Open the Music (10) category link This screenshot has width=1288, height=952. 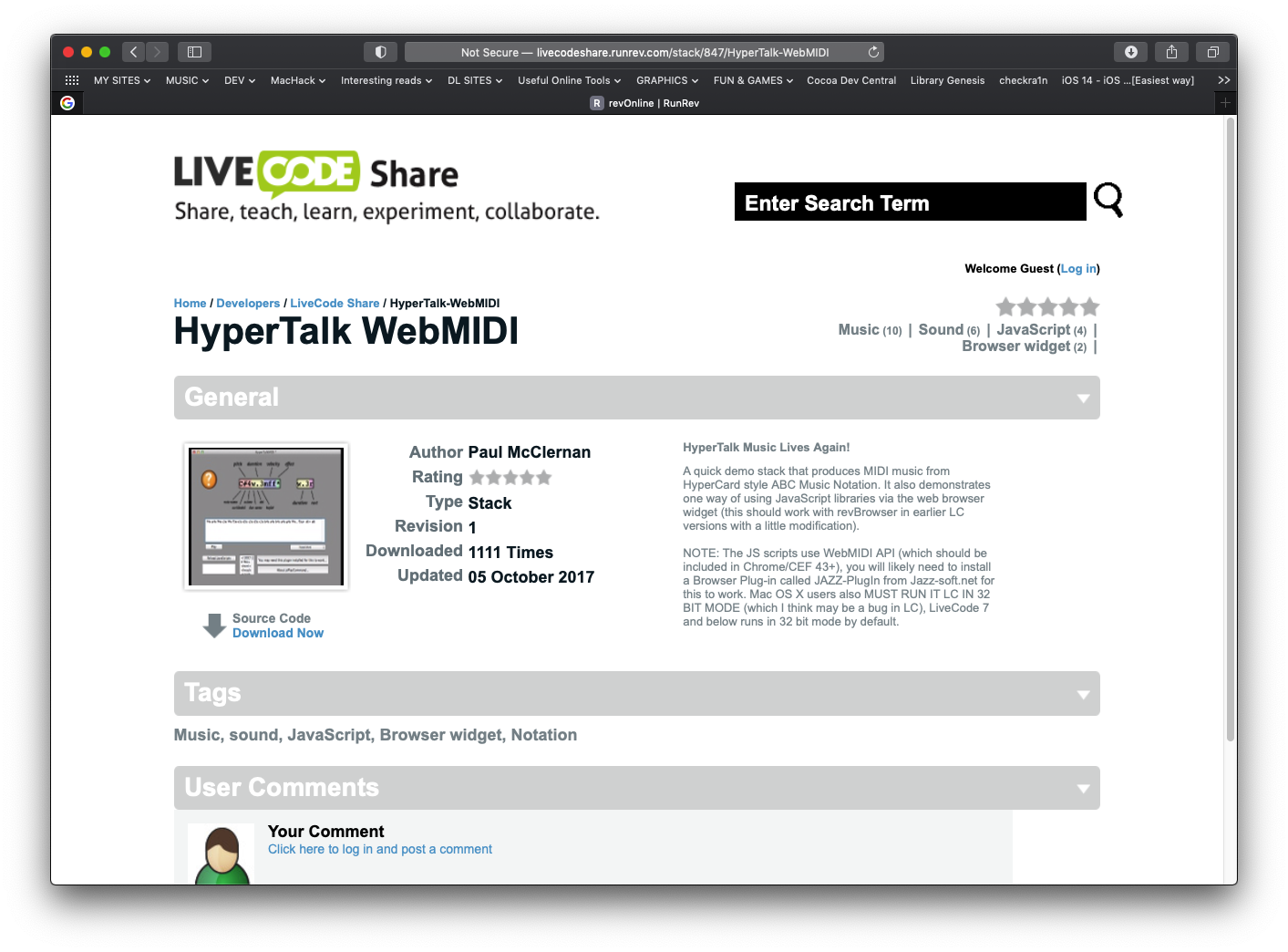(870, 330)
